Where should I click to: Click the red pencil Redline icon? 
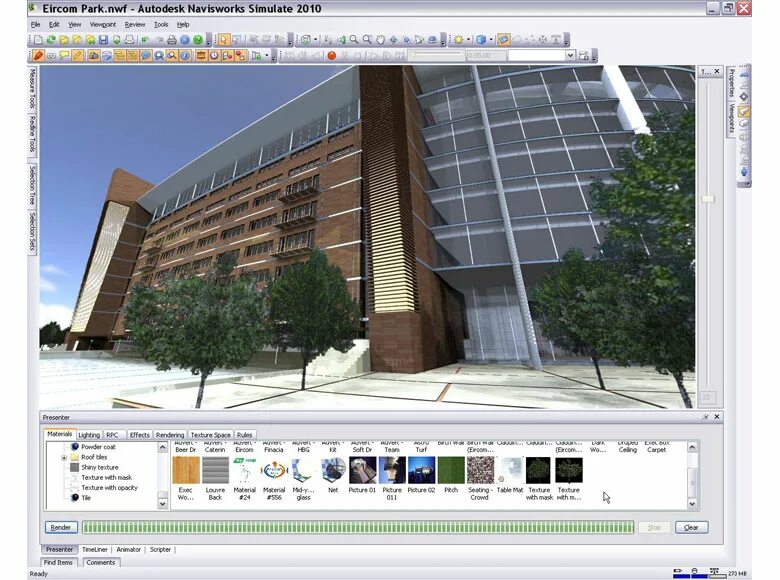[x=39, y=56]
